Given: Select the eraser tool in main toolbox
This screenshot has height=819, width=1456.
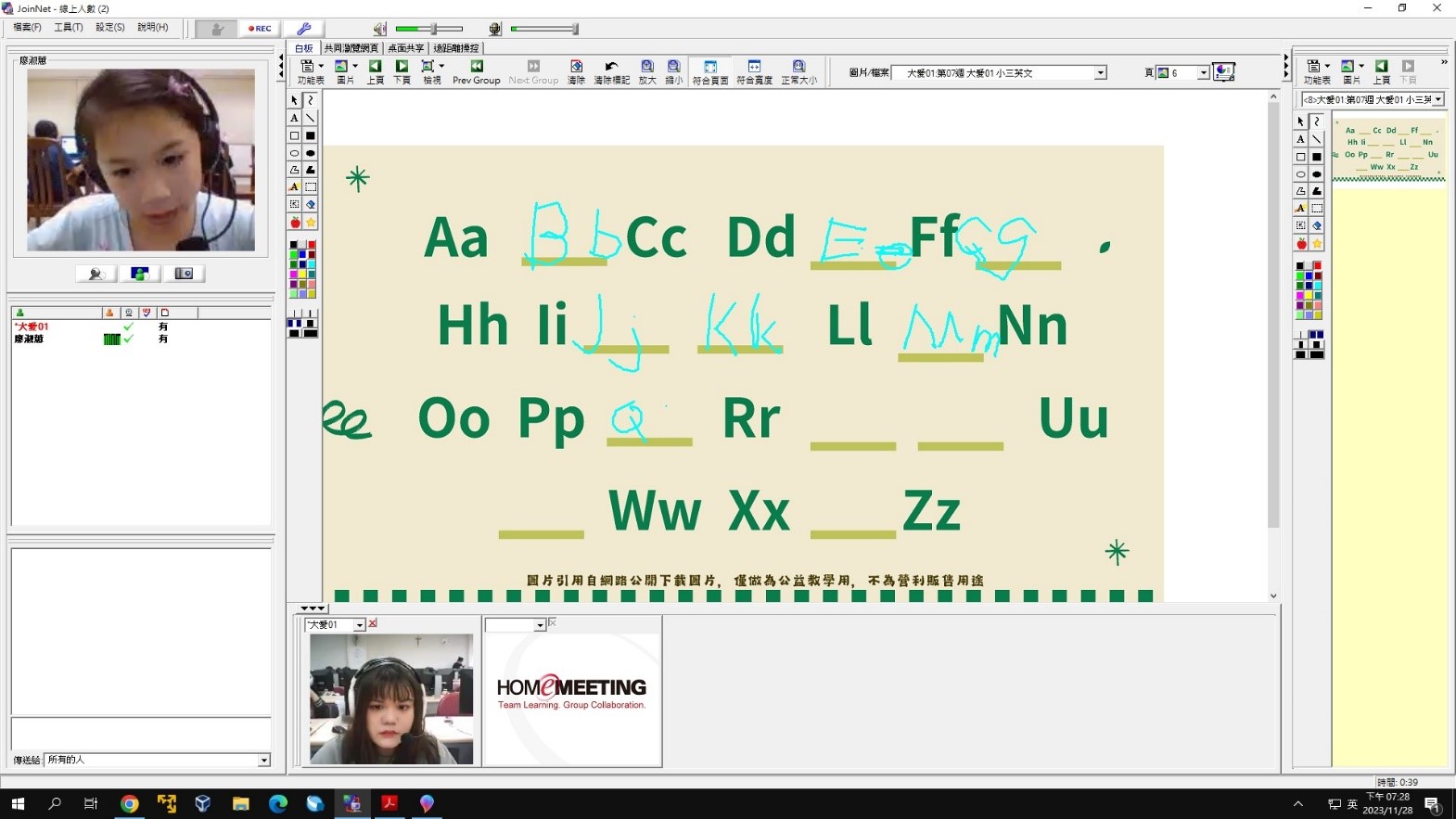Looking at the screenshot, I should tap(311, 204).
